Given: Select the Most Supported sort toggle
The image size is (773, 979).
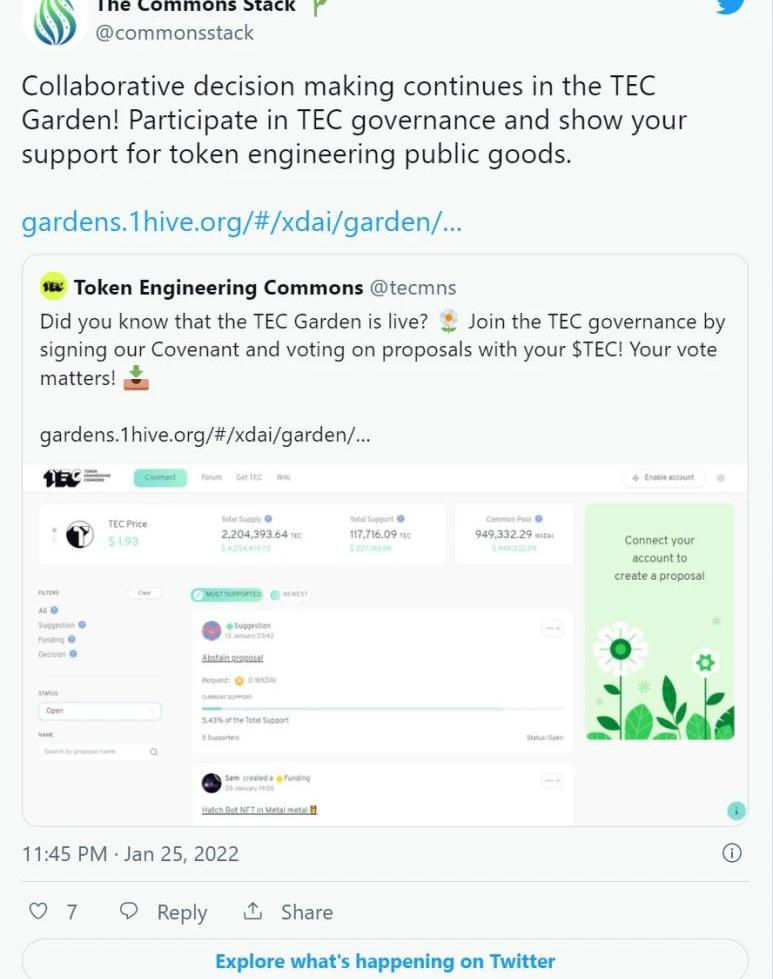Looking at the screenshot, I should click(x=227, y=594).
